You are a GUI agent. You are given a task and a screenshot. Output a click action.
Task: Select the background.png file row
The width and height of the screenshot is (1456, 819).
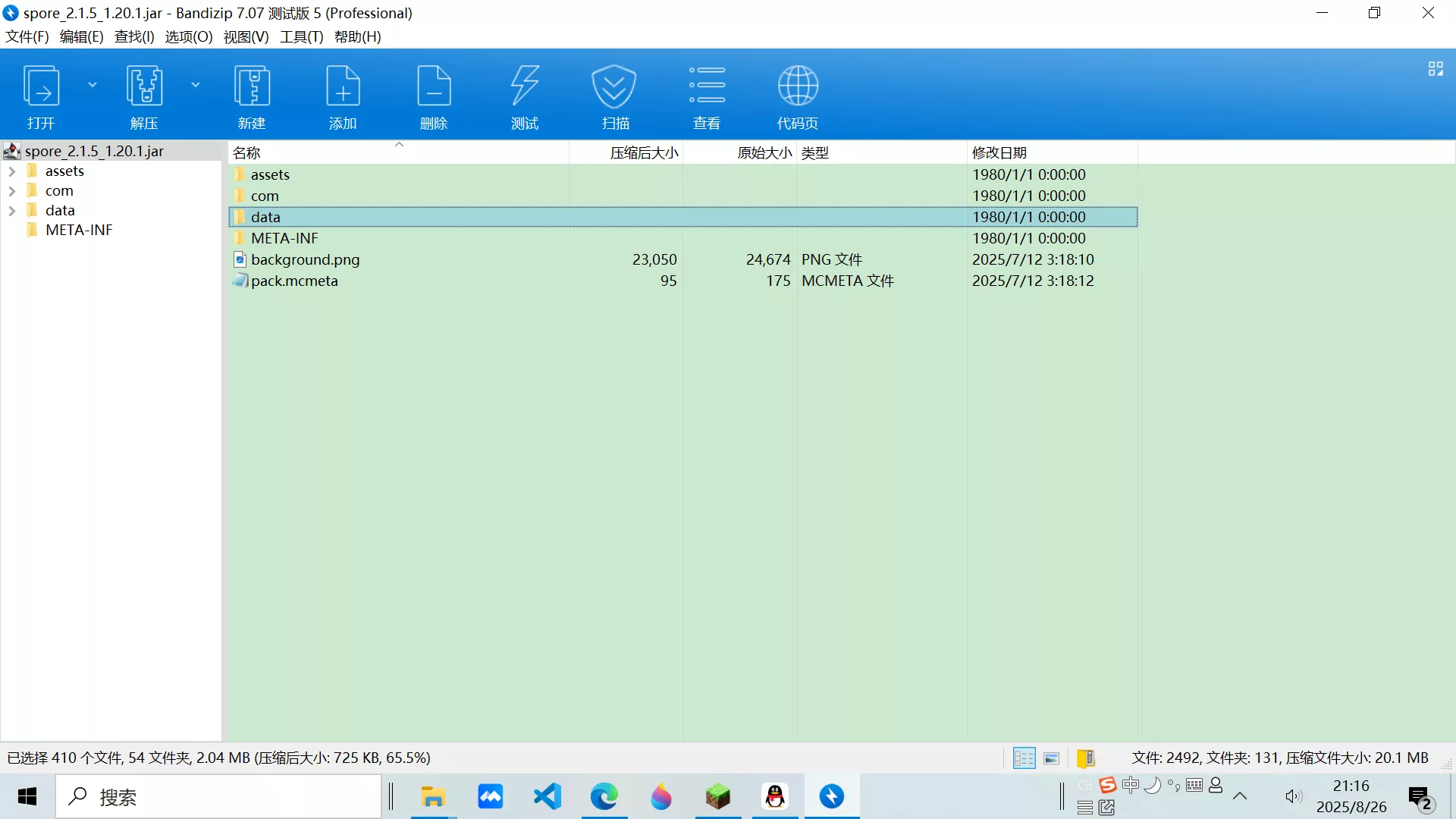pyautogui.click(x=305, y=259)
